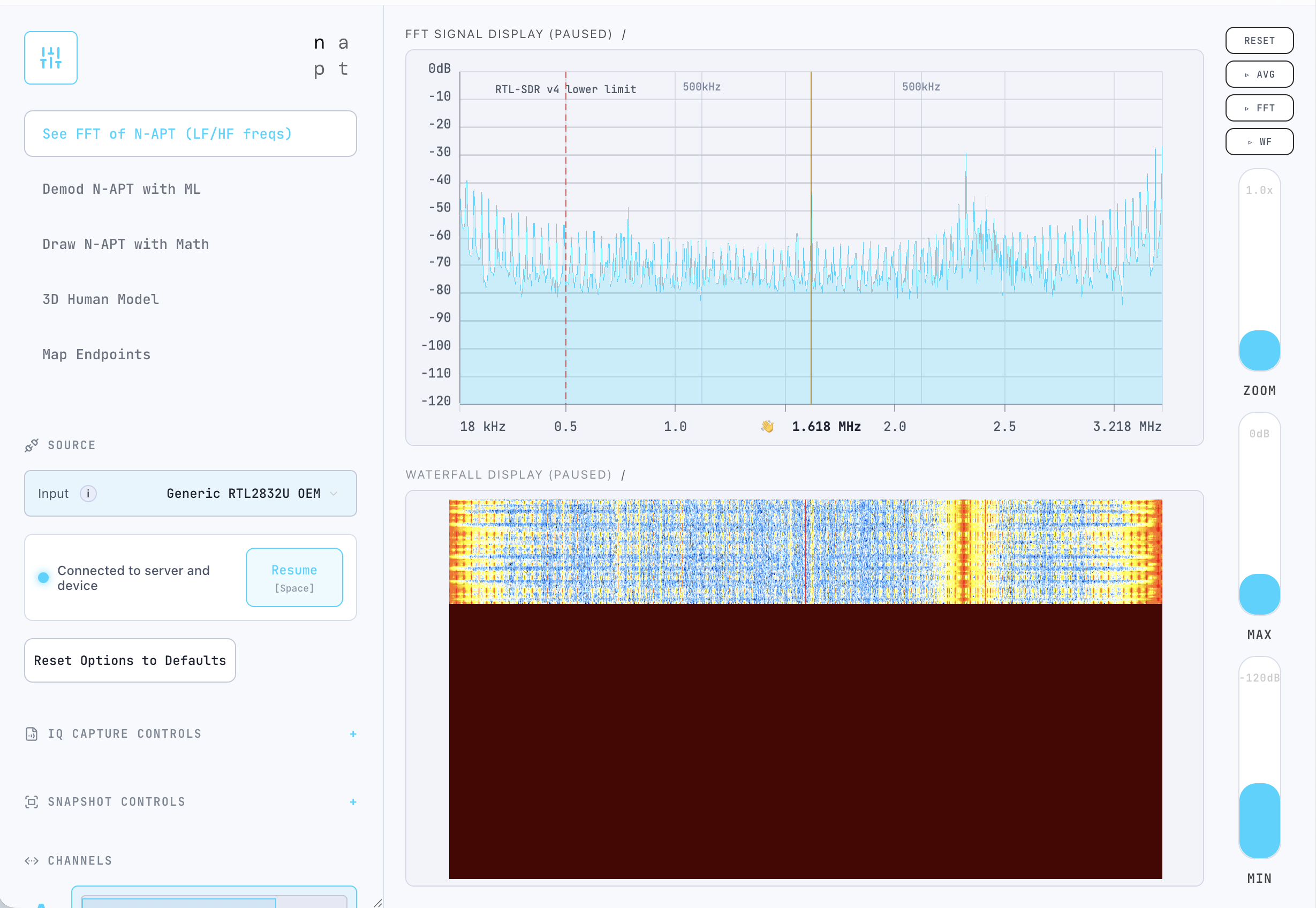Image resolution: width=1316 pixels, height=908 pixels.
Task: Open the Input info tooltip icon
Action: click(x=89, y=493)
